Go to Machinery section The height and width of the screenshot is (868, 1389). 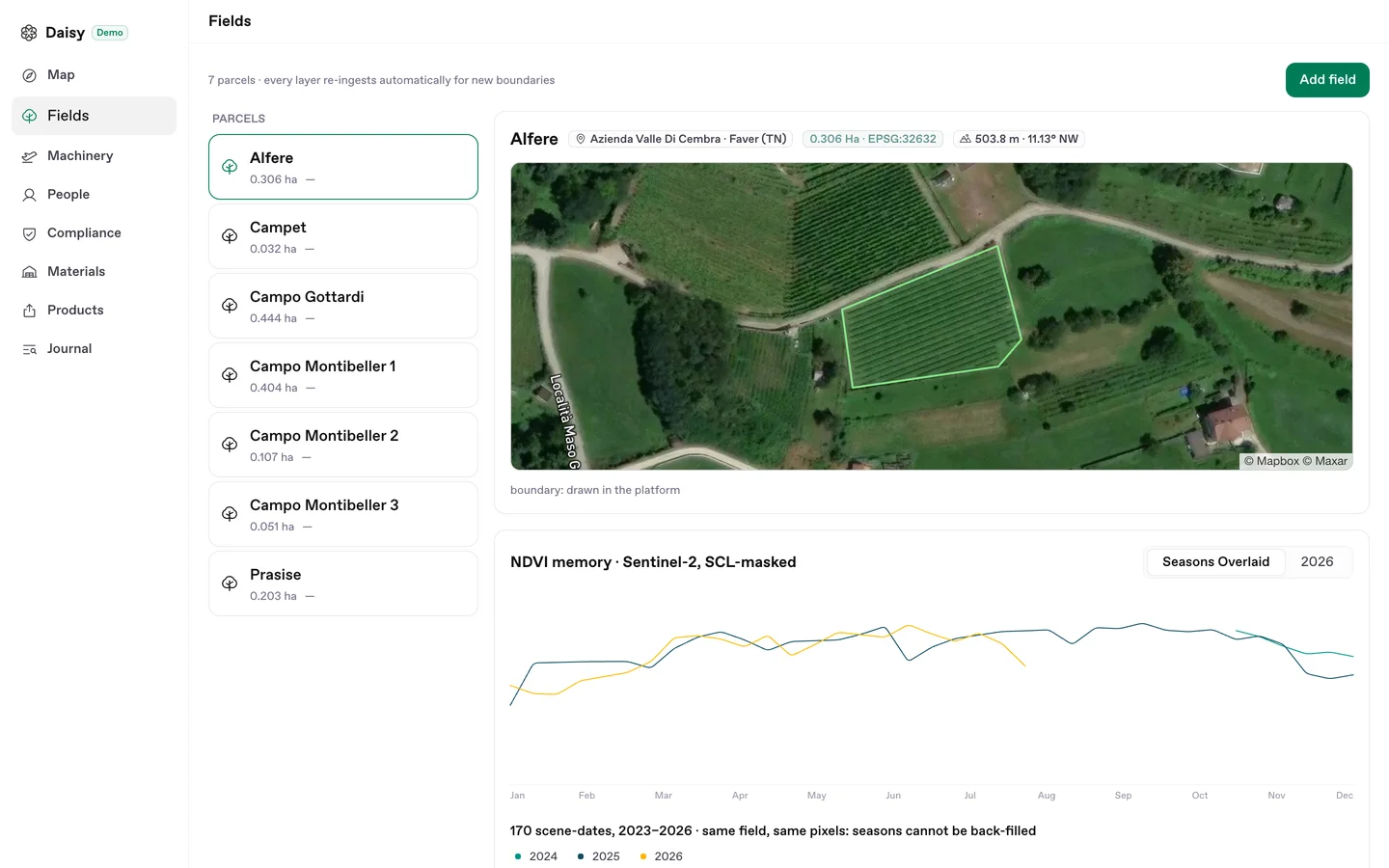point(94,156)
